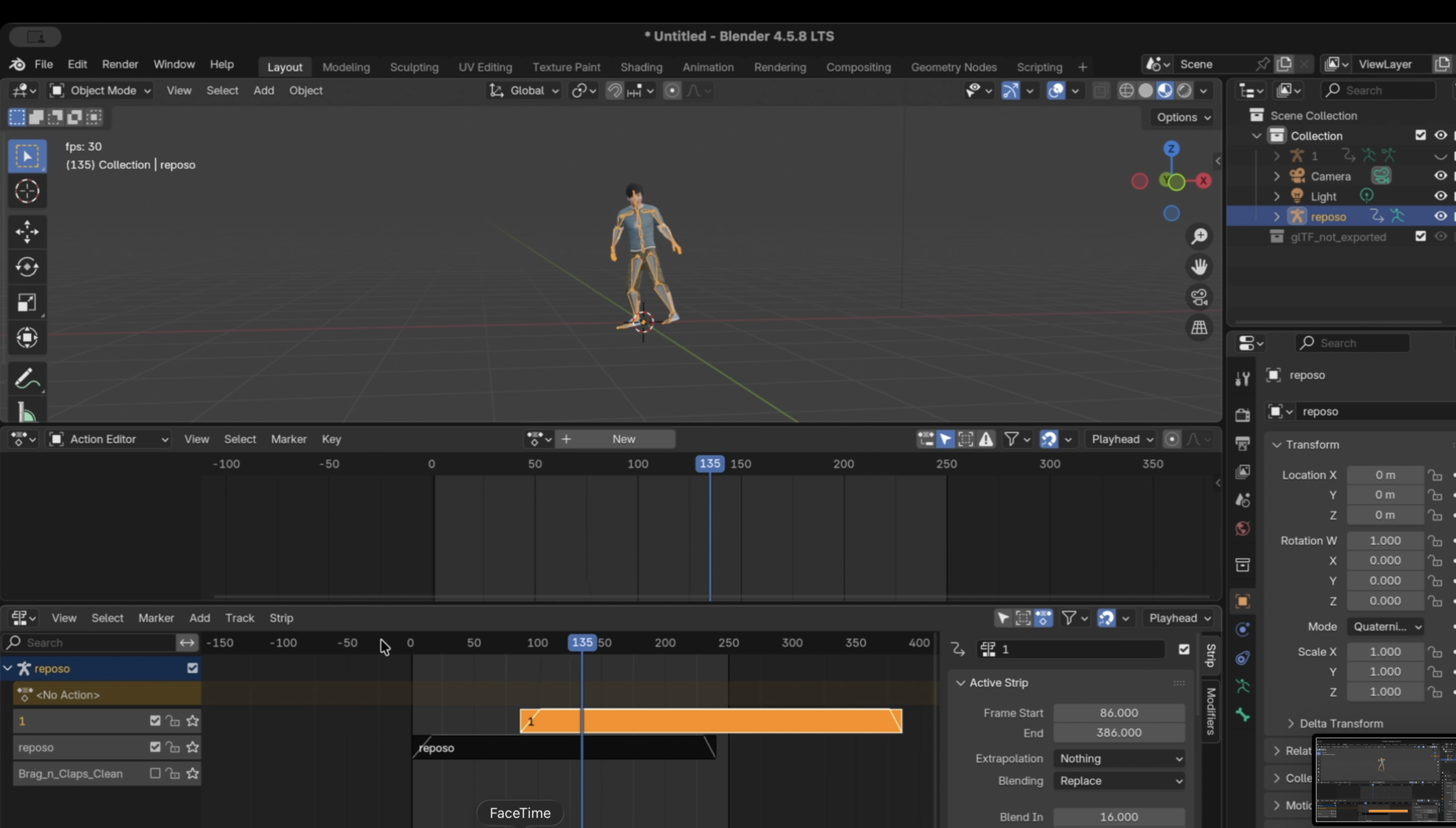Hide the Light object in outliner
Screen dimensions: 1456x828
pos(1440,196)
